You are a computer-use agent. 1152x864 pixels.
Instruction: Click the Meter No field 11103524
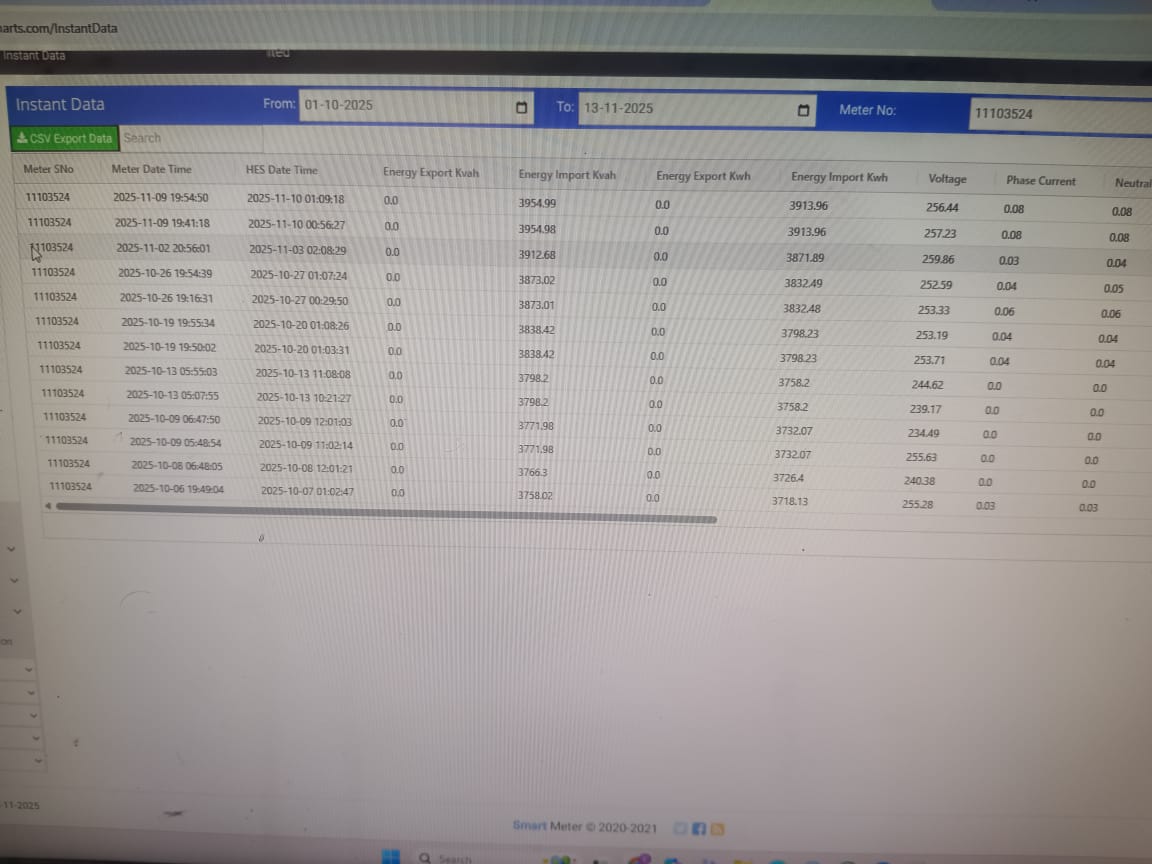(x=1061, y=115)
